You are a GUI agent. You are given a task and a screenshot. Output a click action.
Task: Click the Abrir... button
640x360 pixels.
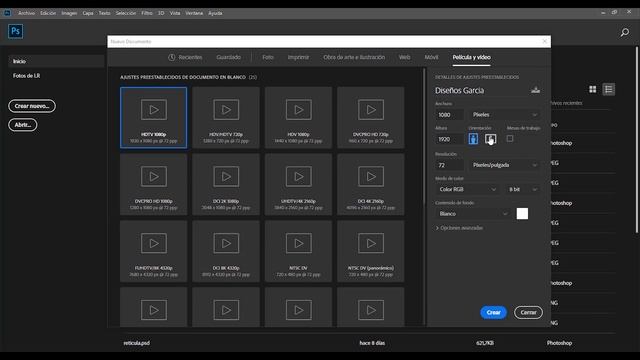[x=23, y=124]
